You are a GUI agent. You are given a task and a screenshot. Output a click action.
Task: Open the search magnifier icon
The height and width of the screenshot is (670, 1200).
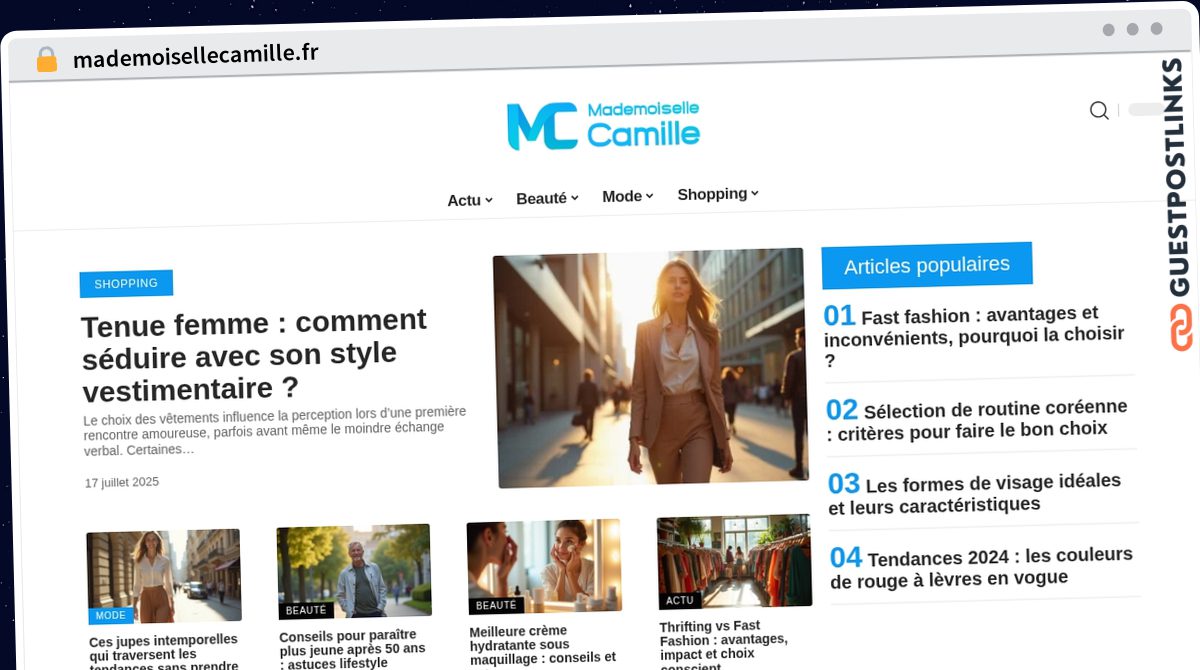coord(1099,110)
